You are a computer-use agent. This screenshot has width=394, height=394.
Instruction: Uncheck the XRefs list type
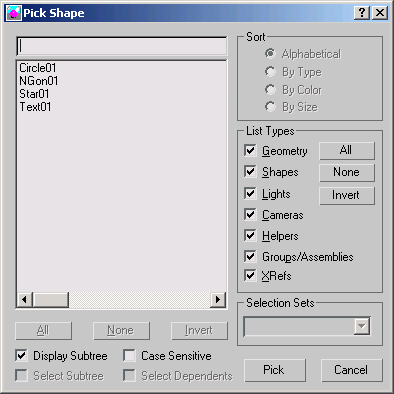point(250,275)
